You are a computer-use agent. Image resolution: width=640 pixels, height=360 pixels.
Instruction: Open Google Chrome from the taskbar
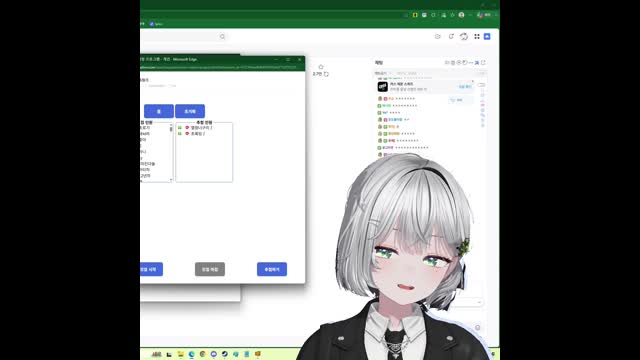coord(202,354)
